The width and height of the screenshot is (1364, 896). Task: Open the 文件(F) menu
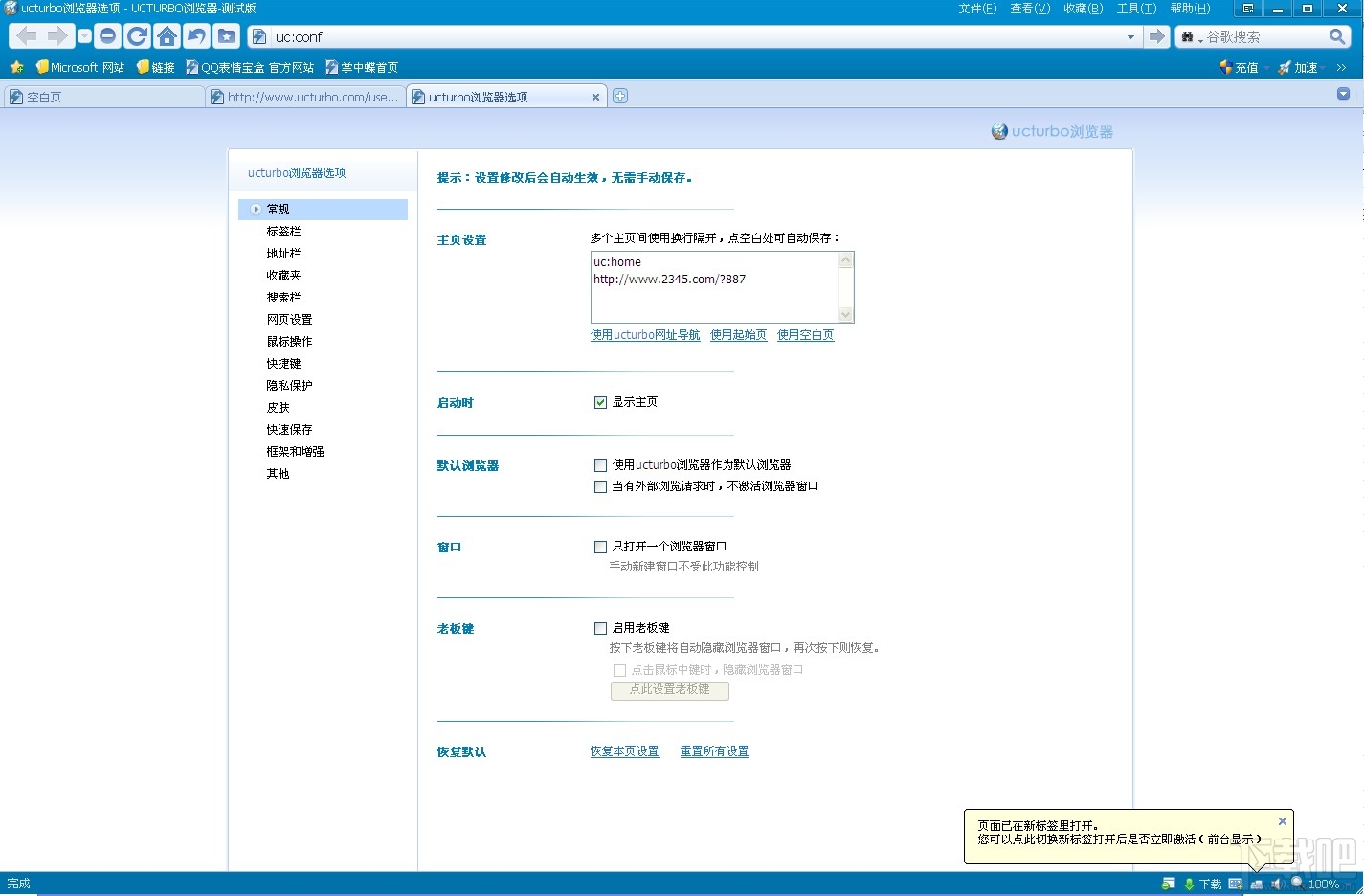click(977, 9)
